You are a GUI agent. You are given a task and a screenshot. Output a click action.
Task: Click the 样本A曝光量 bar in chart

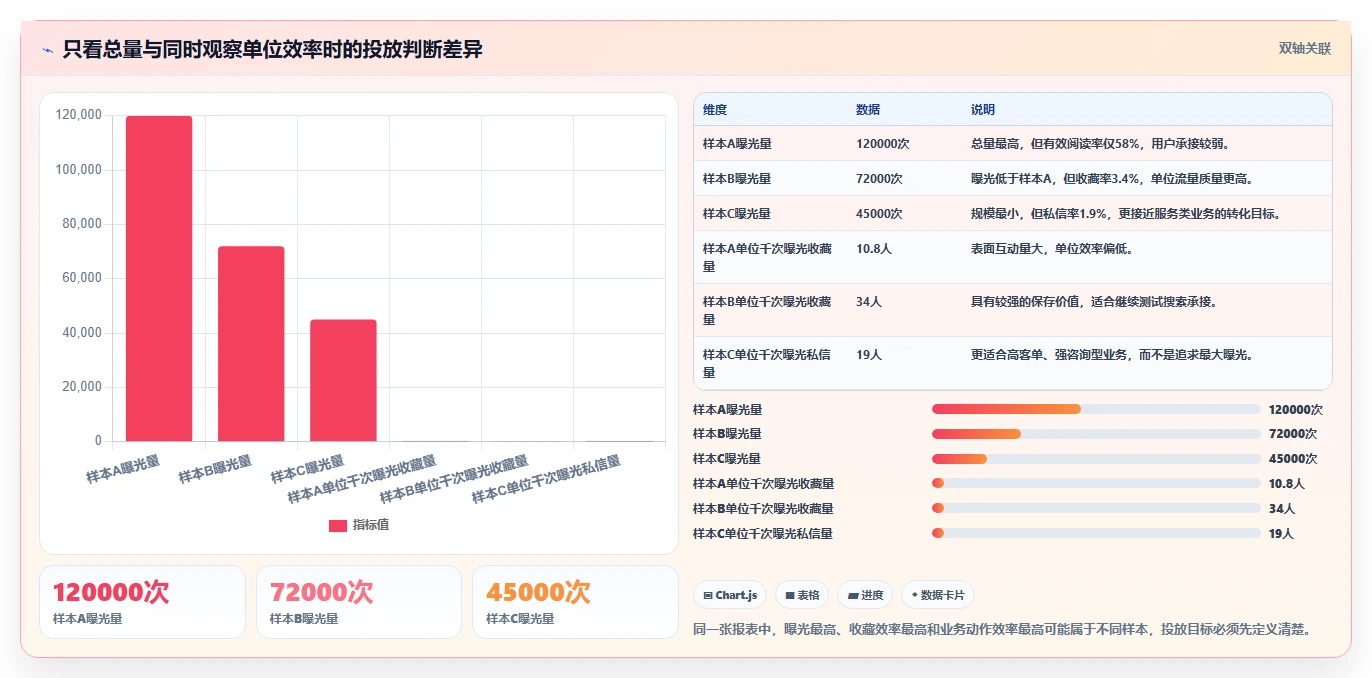(x=159, y=278)
